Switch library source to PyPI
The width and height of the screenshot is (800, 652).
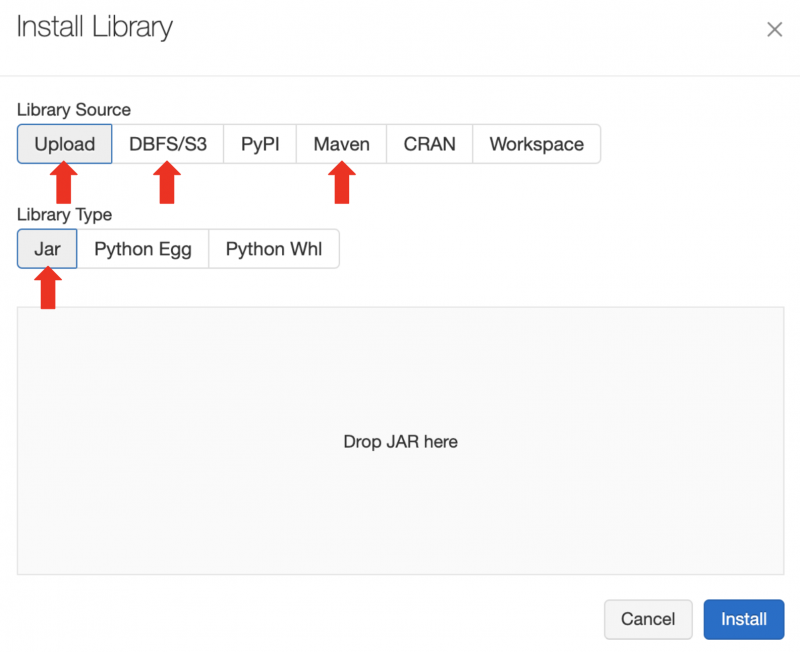pyautogui.click(x=260, y=144)
